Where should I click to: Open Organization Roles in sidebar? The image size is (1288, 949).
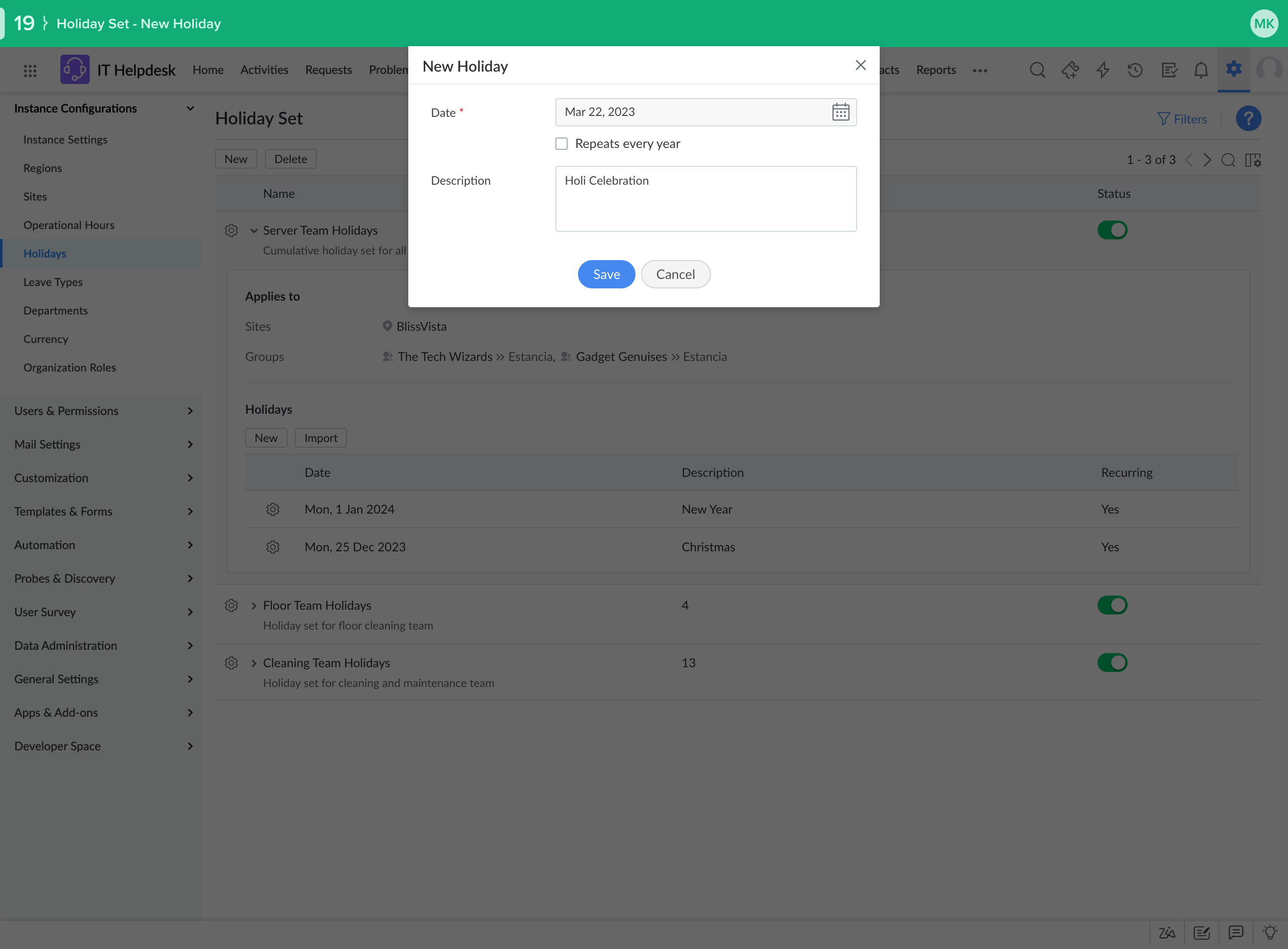tap(70, 368)
